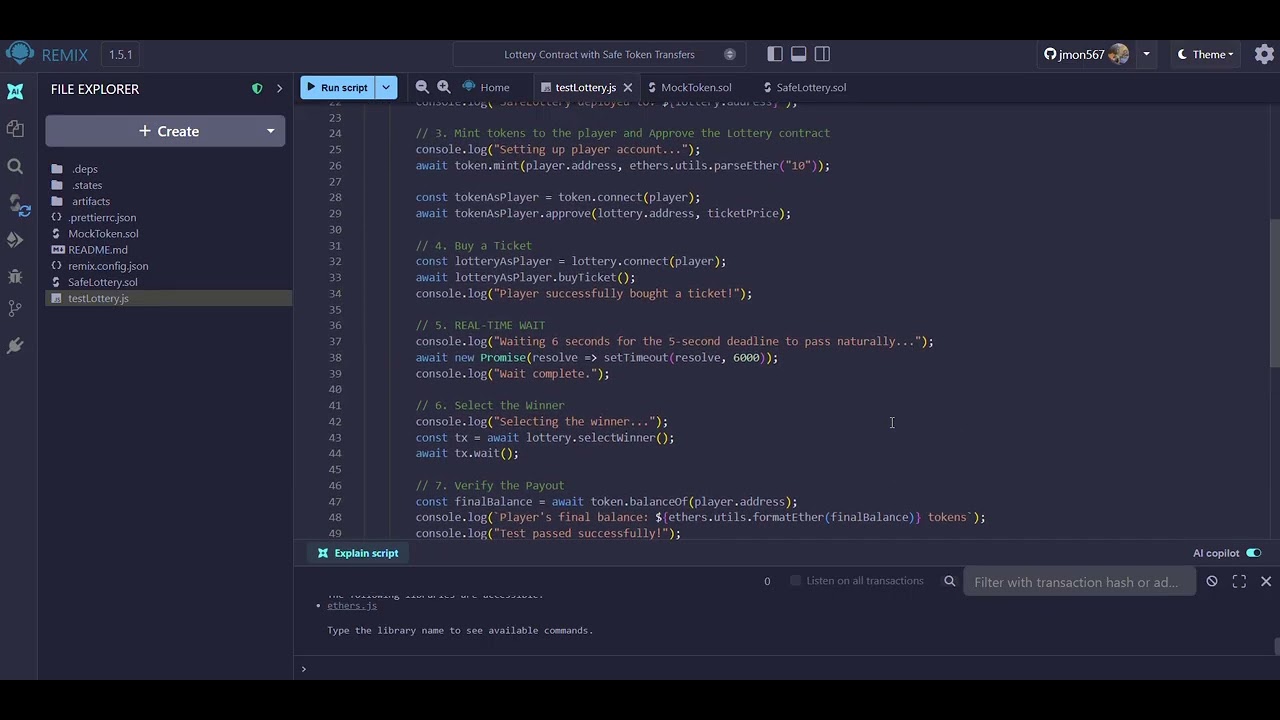The image size is (1280, 720).
Task: Click the terminal search magnifier icon
Action: click(950, 581)
